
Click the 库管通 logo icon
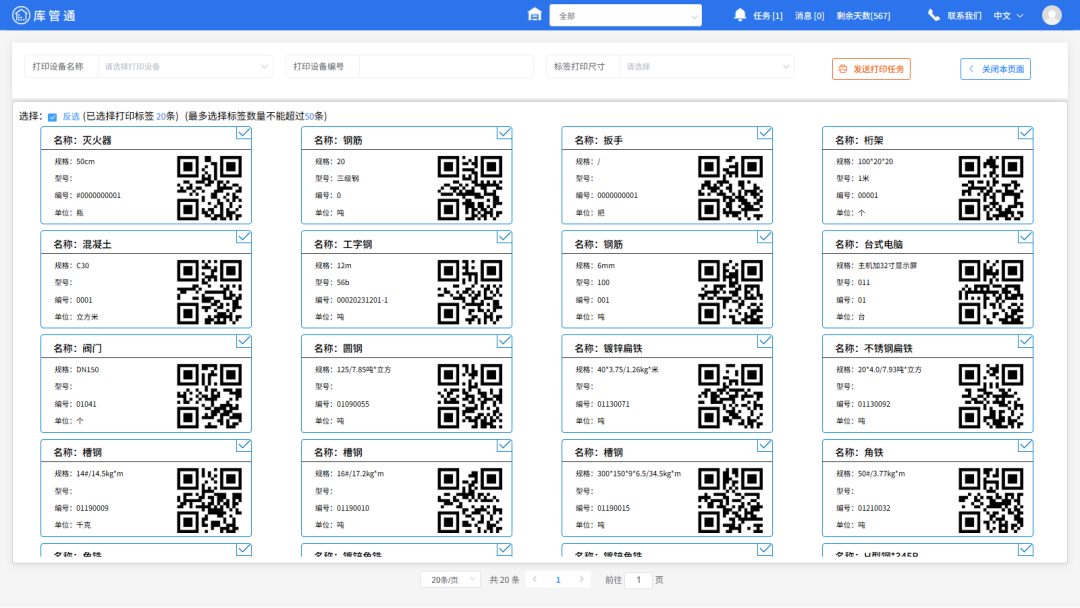(x=21, y=14)
